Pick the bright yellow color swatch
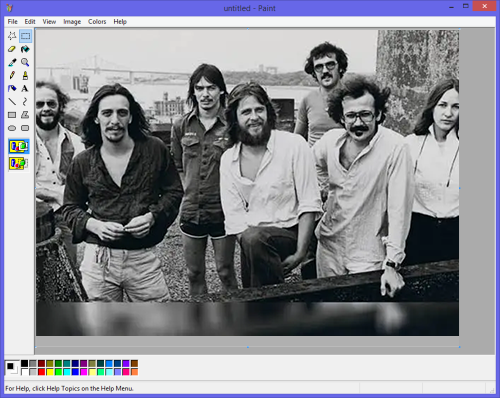The image size is (500, 398). tap(50, 372)
